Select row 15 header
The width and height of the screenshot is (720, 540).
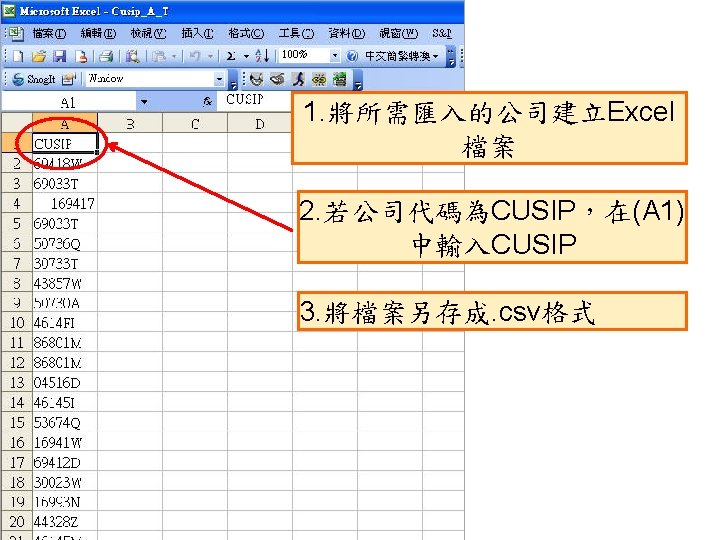[x=17, y=422]
